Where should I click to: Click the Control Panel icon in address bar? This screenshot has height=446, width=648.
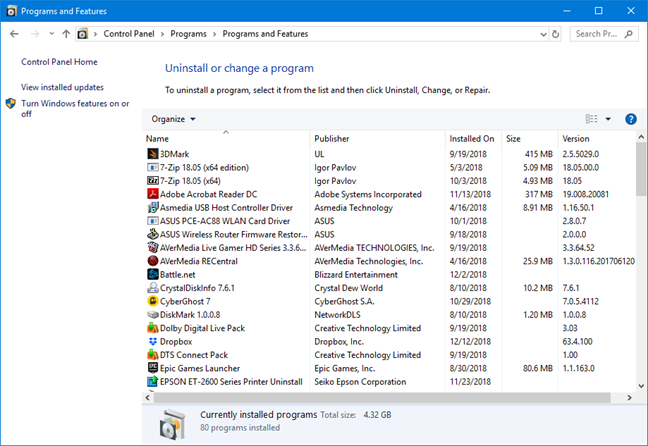(x=83, y=34)
